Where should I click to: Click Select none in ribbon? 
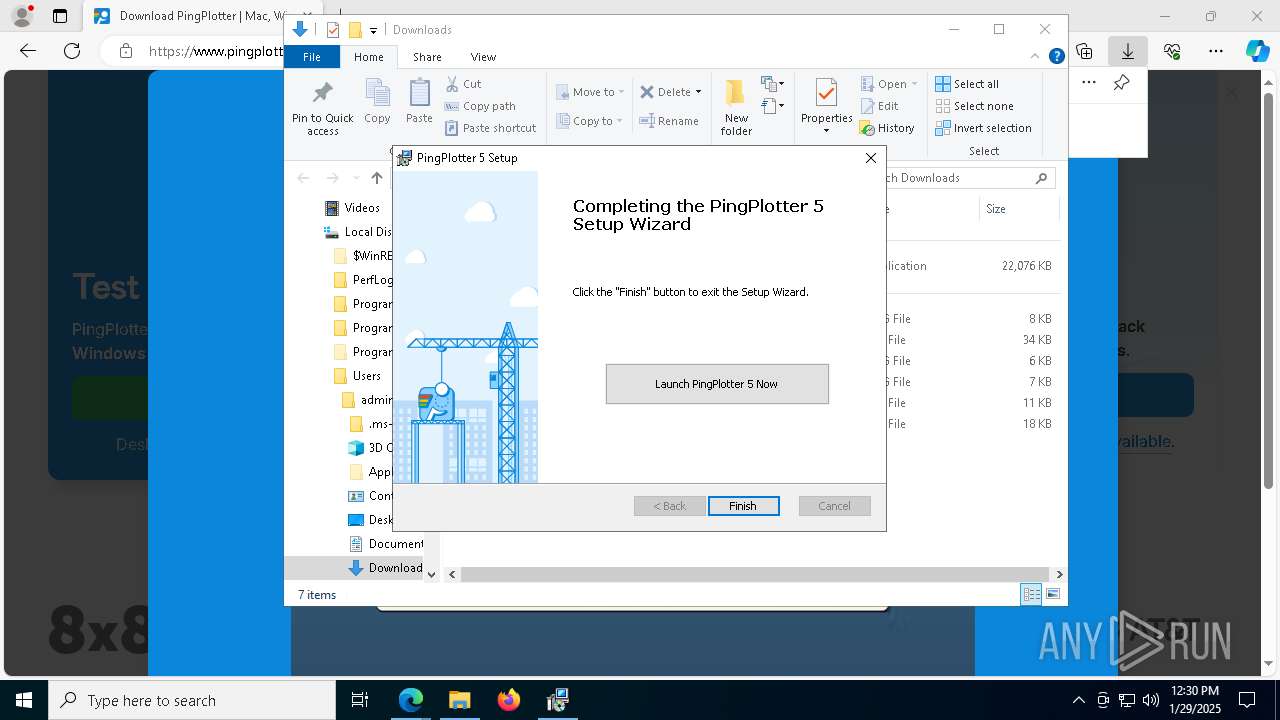[x=974, y=106]
